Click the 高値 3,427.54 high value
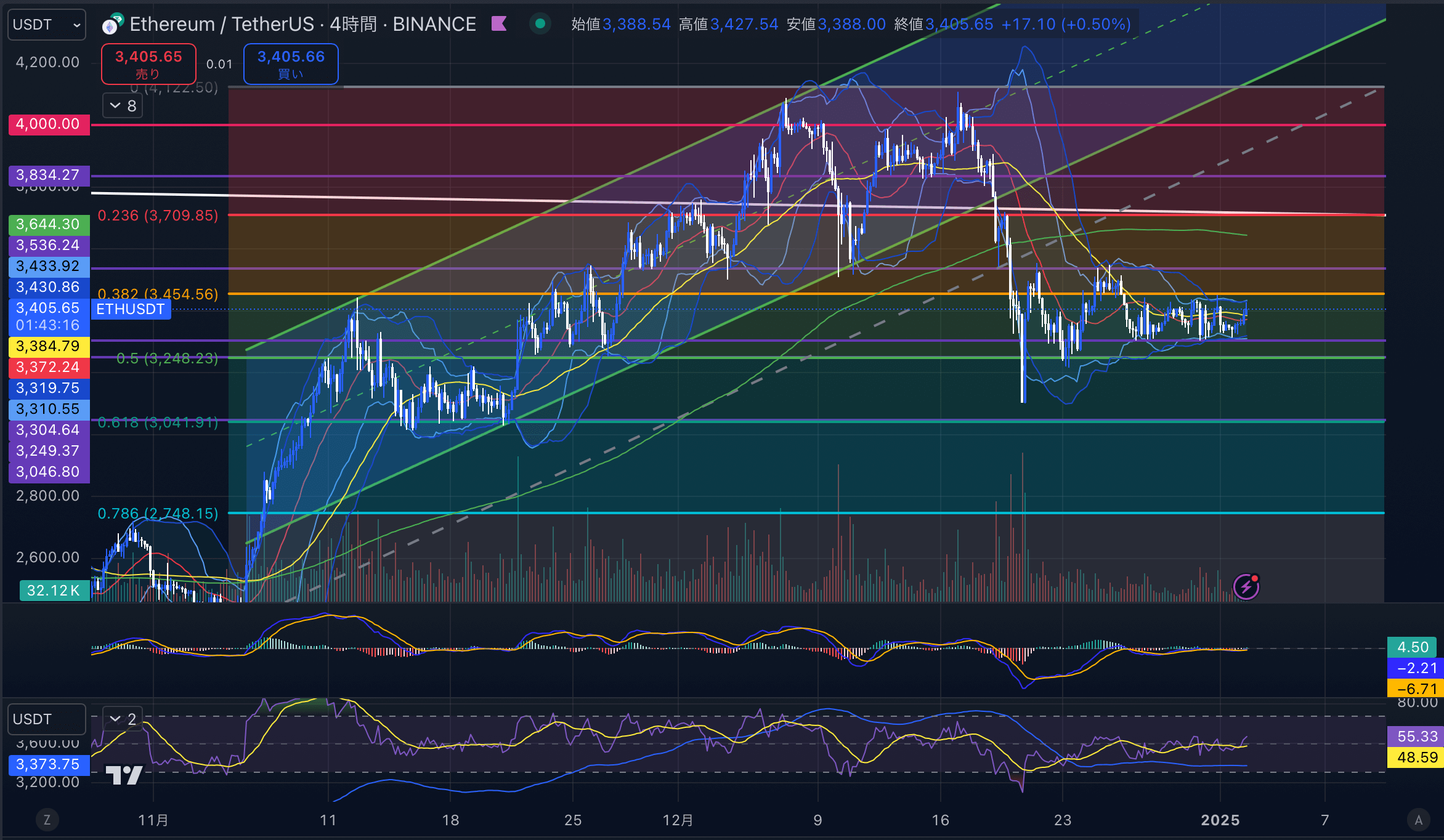The height and width of the screenshot is (840, 1444). click(x=744, y=24)
